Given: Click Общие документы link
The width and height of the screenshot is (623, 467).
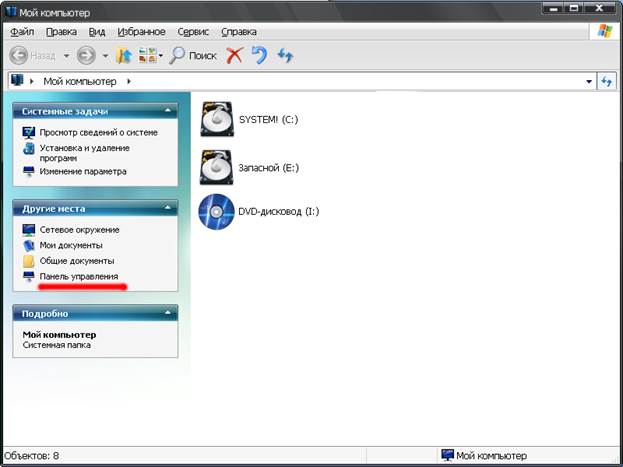Looking at the screenshot, I should pyautogui.click(x=77, y=261).
